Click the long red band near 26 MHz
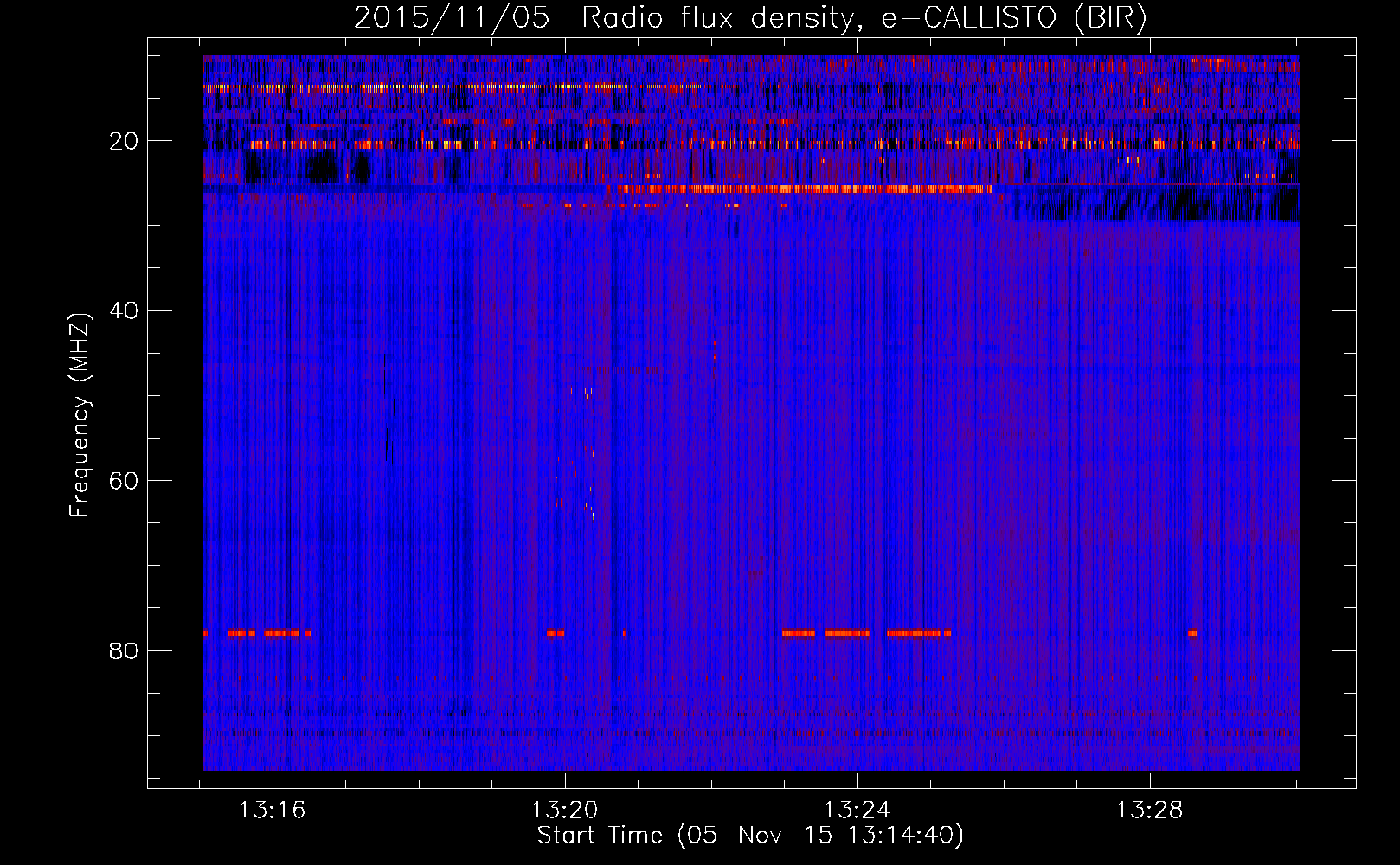 800,189
